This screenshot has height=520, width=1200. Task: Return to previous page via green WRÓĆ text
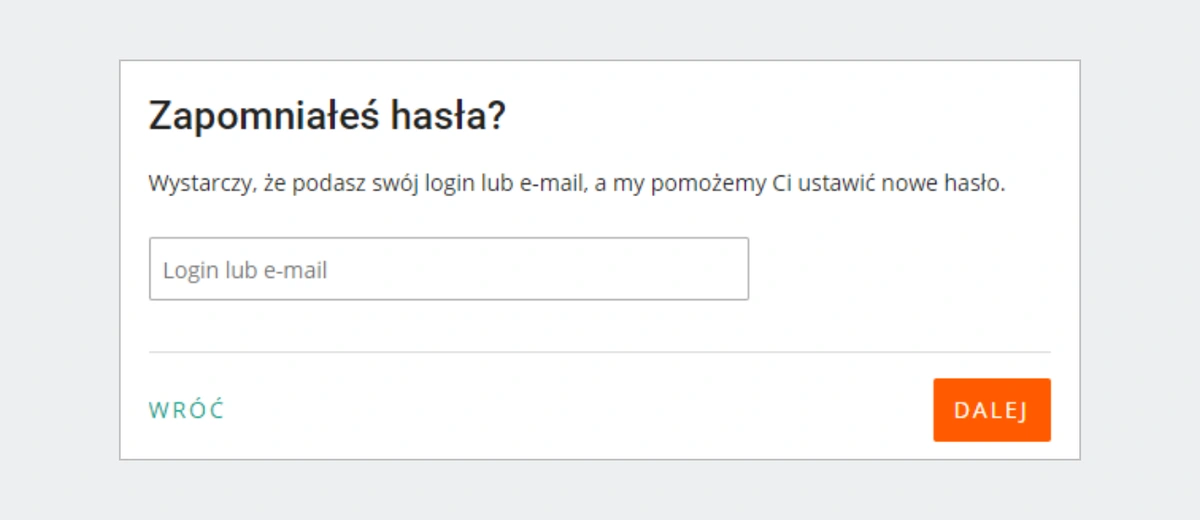pos(186,410)
